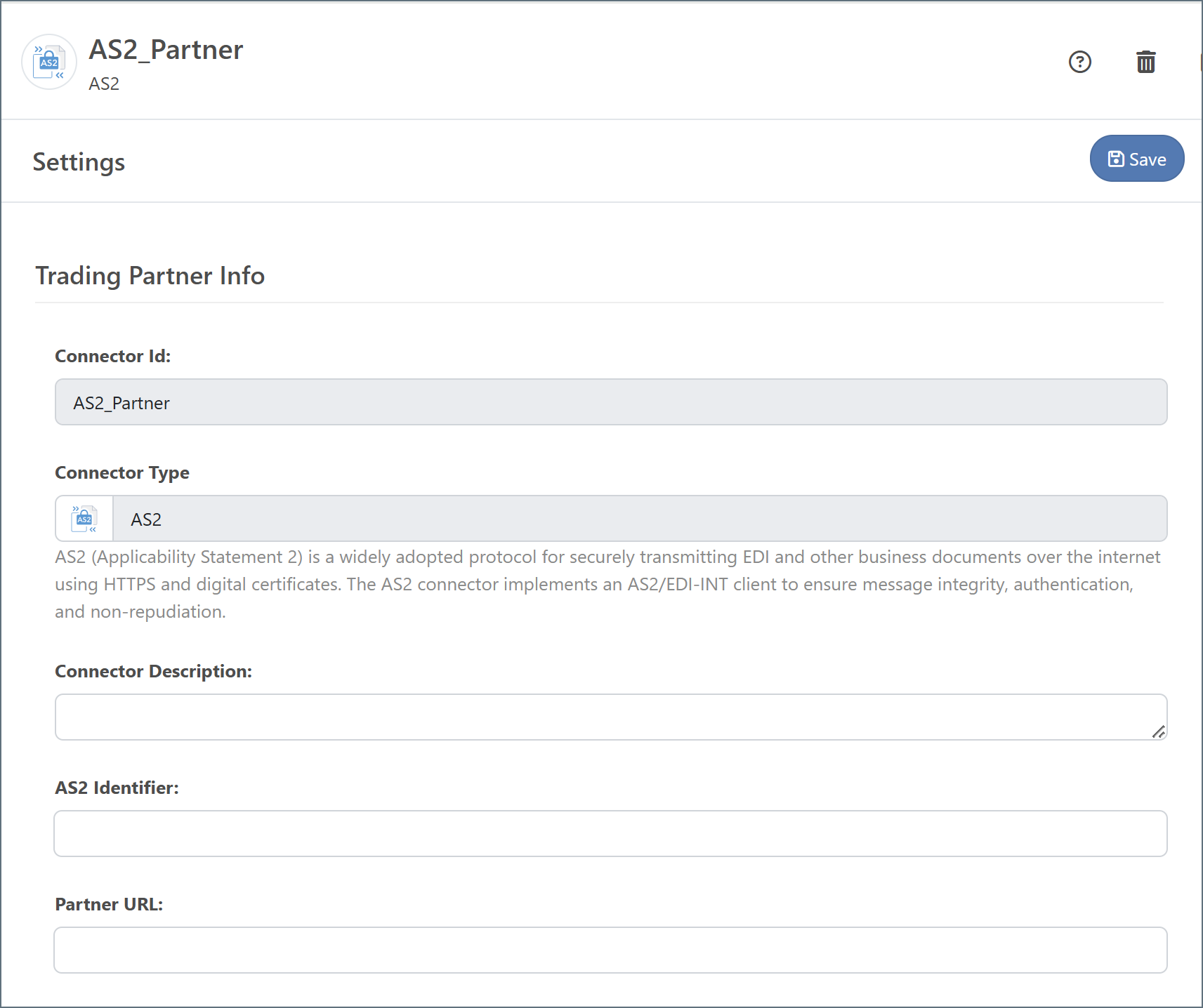This screenshot has width=1203, height=1008.
Task: Click the Connector Id field containing AS2_Partner
Action: pos(610,402)
